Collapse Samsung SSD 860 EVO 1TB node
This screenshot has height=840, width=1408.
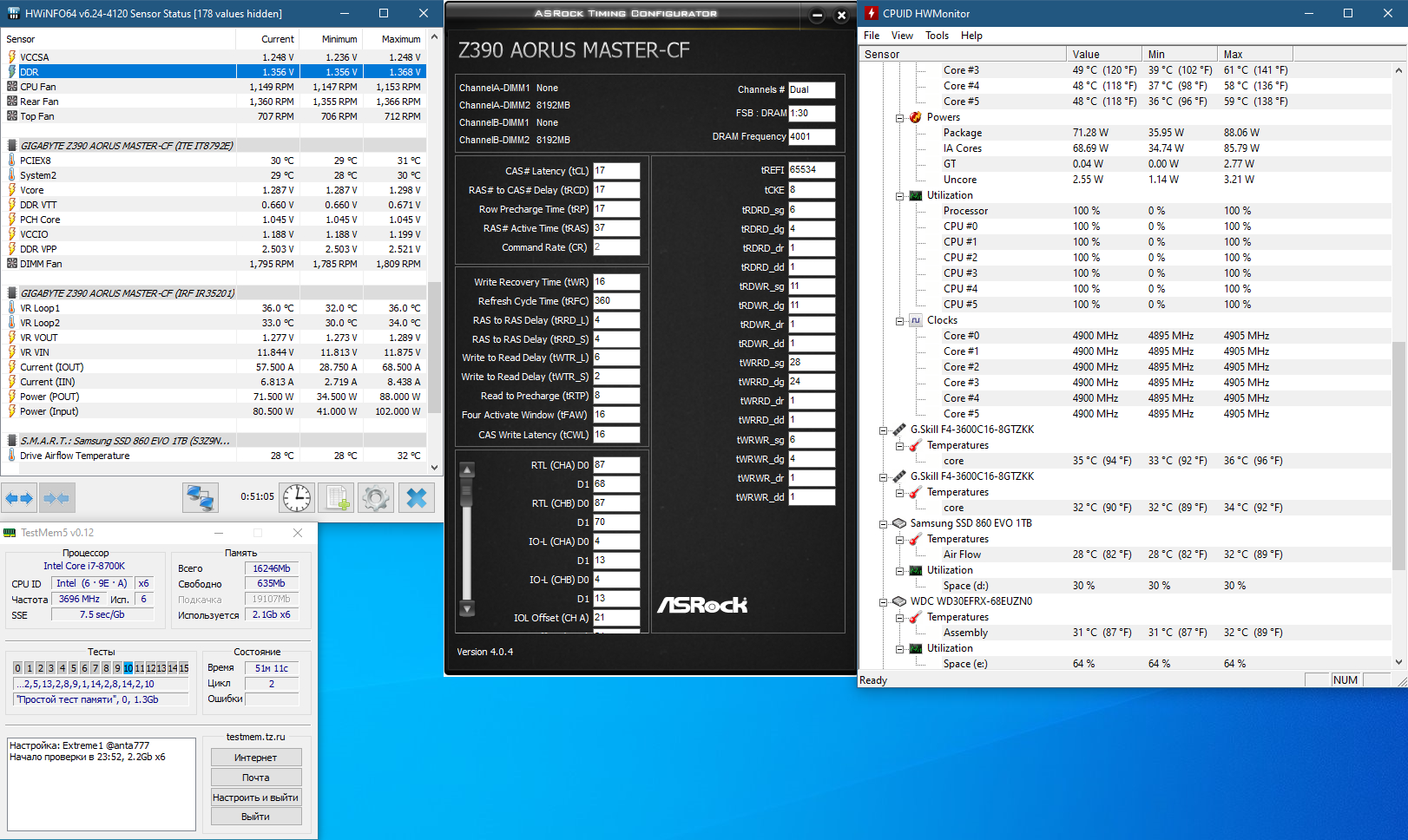click(884, 524)
